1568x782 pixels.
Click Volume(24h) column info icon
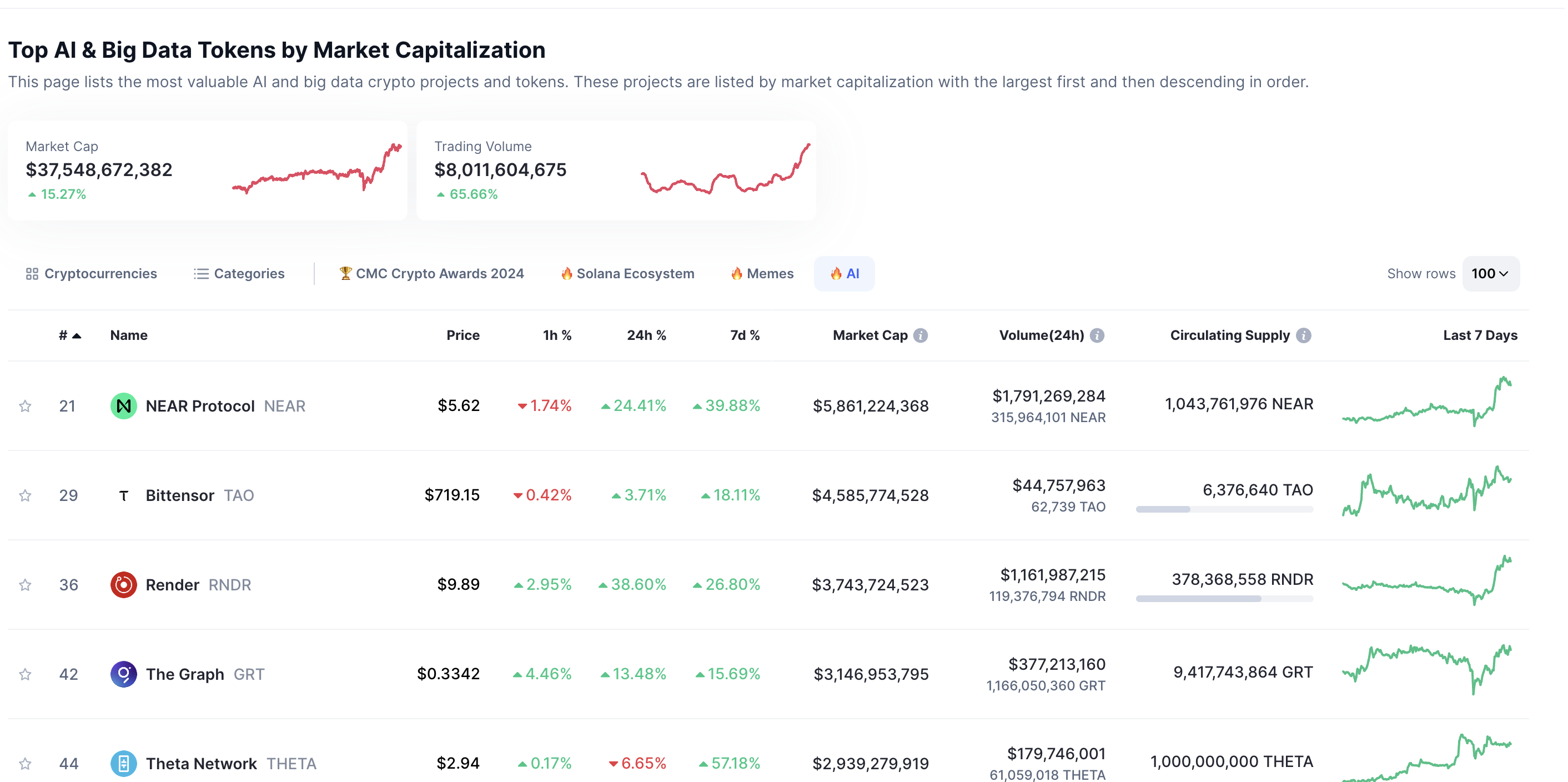pyautogui.click(x=1097, y=335)
